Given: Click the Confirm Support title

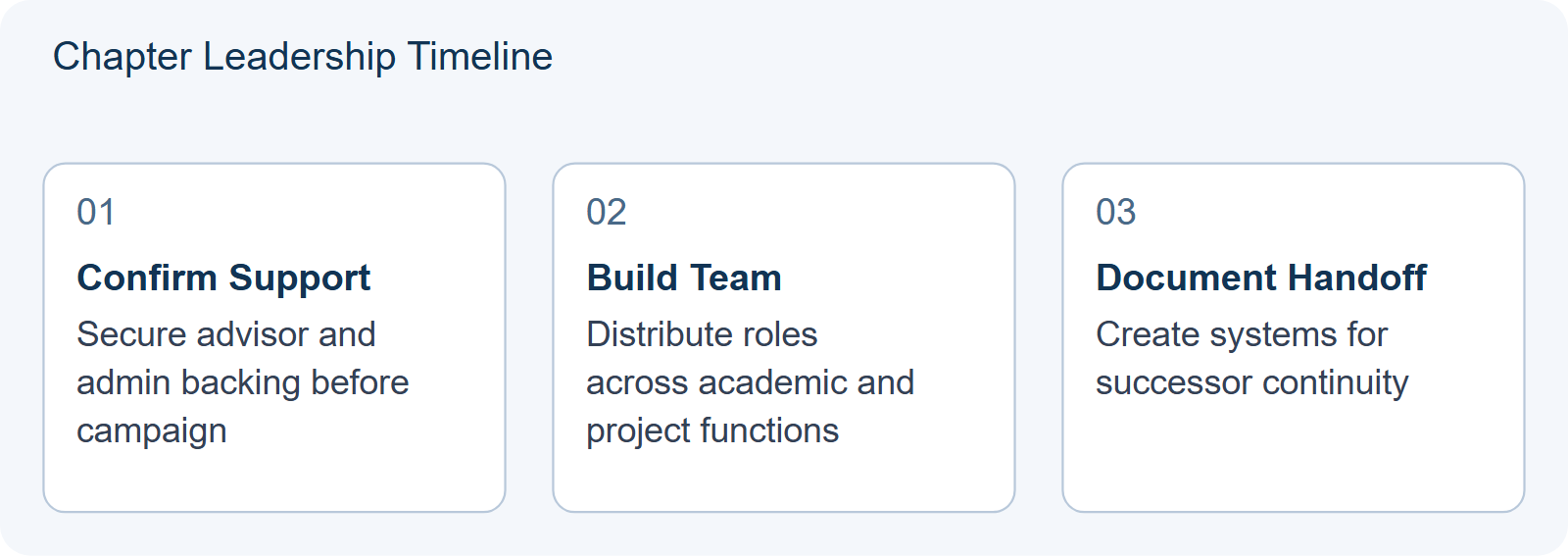Looking at the screenshot, I should [x=223, y=278].
